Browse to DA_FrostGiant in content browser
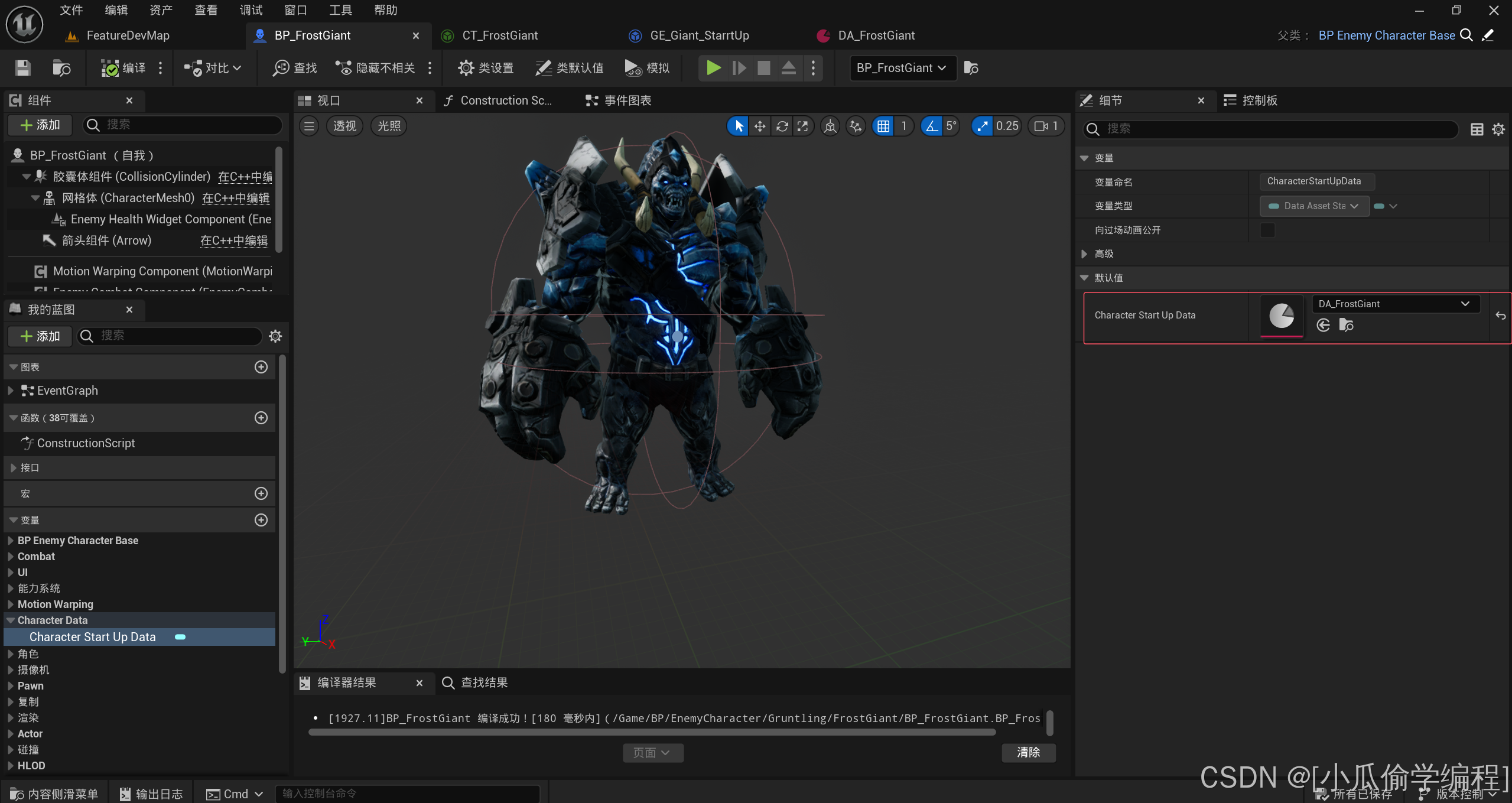The image size is (1512, 803). pos(1347,325)
